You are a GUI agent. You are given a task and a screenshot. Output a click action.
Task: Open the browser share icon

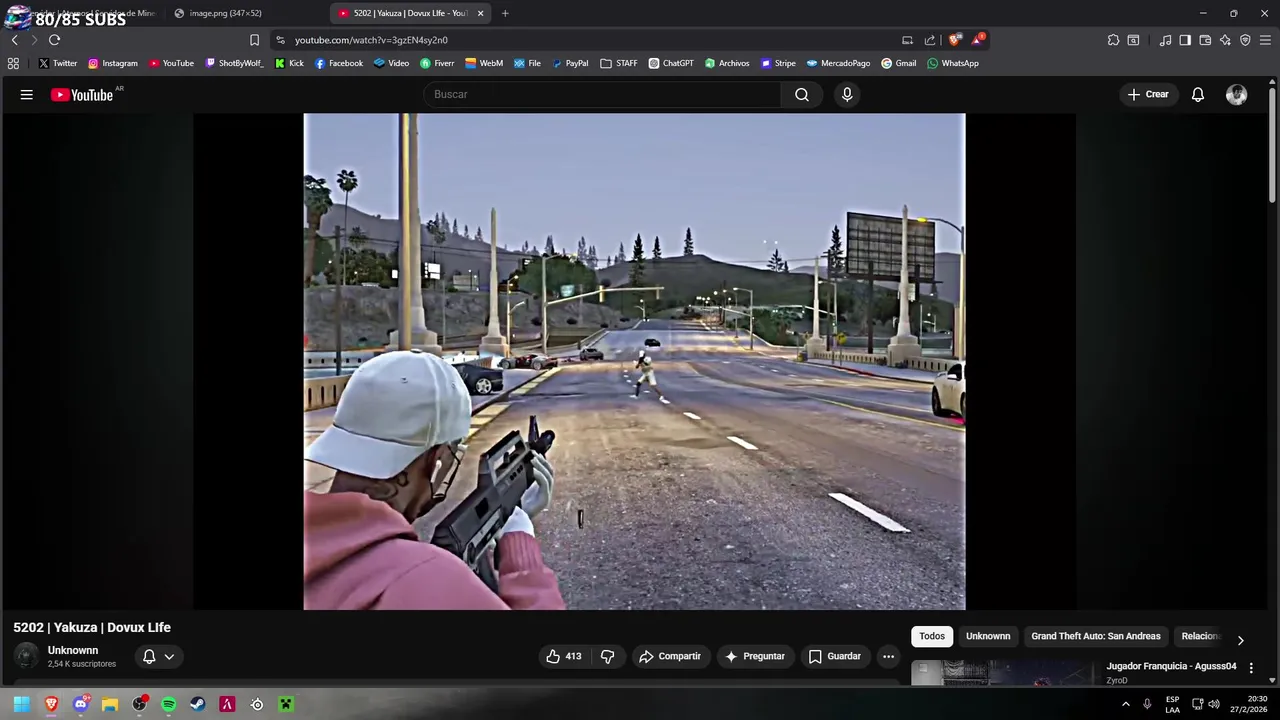pos(930,40)
